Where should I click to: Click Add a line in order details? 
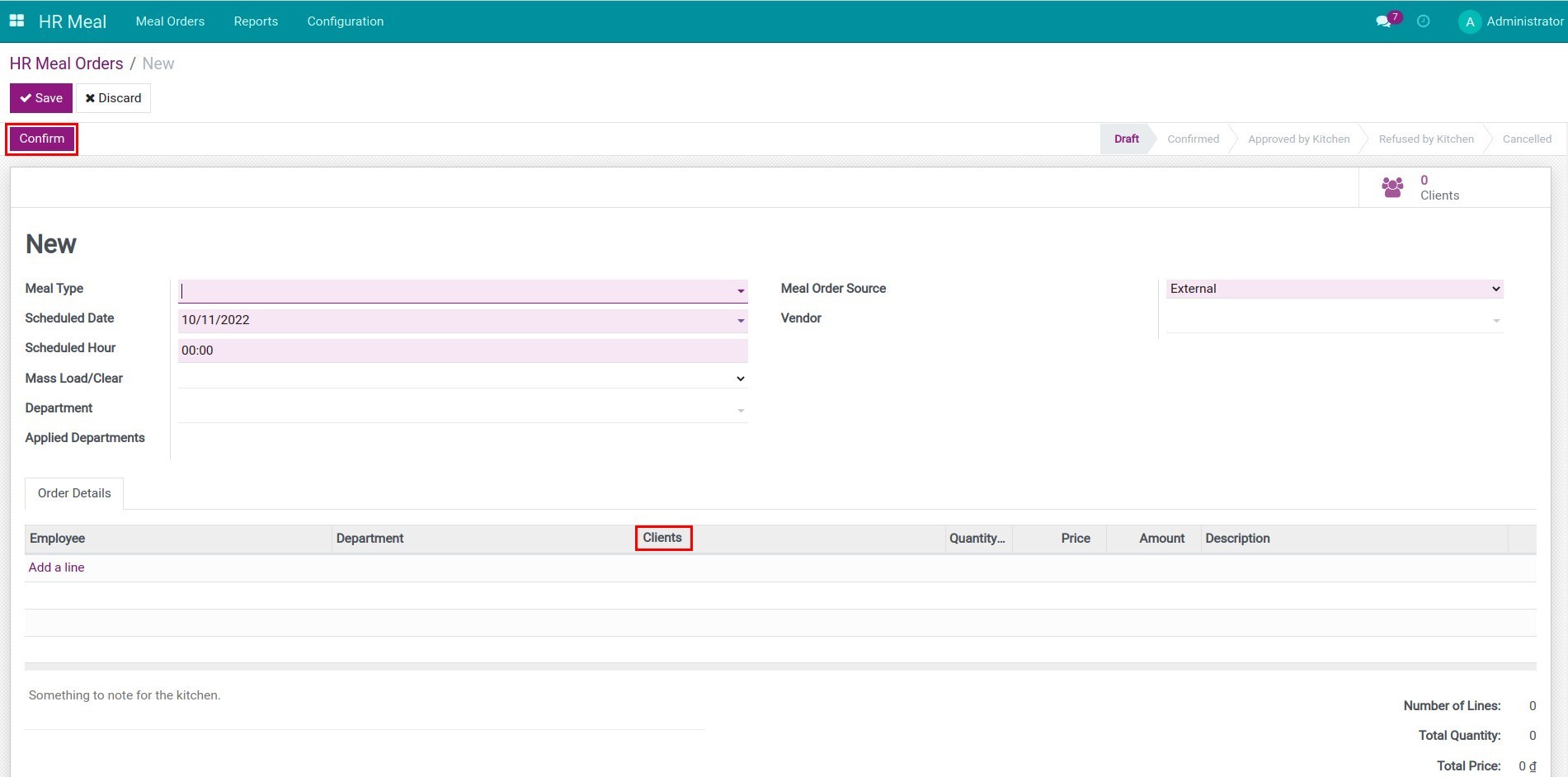[56, 567]
